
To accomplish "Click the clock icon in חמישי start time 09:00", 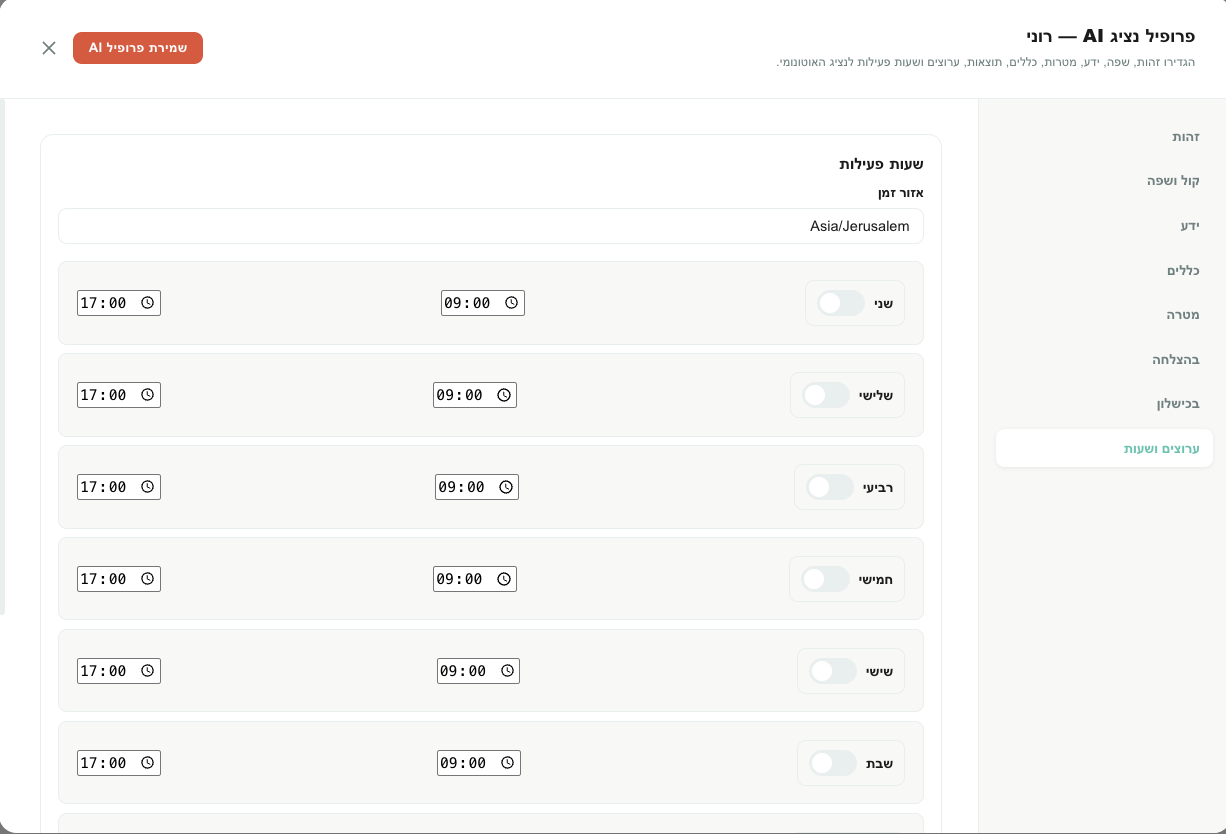I will click(503, 579).
